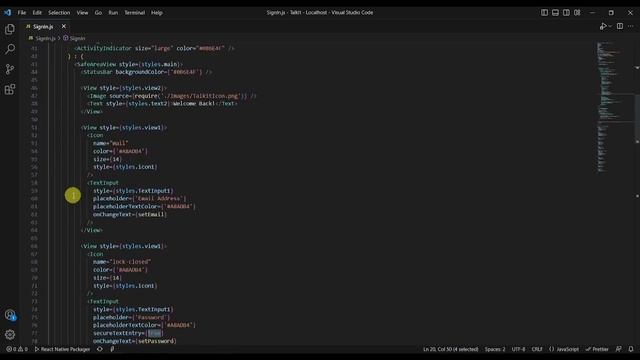This screenshot has height=360, width=640.
Task: Click the SafeAreaView styles.main line
Action: (128, 64)
